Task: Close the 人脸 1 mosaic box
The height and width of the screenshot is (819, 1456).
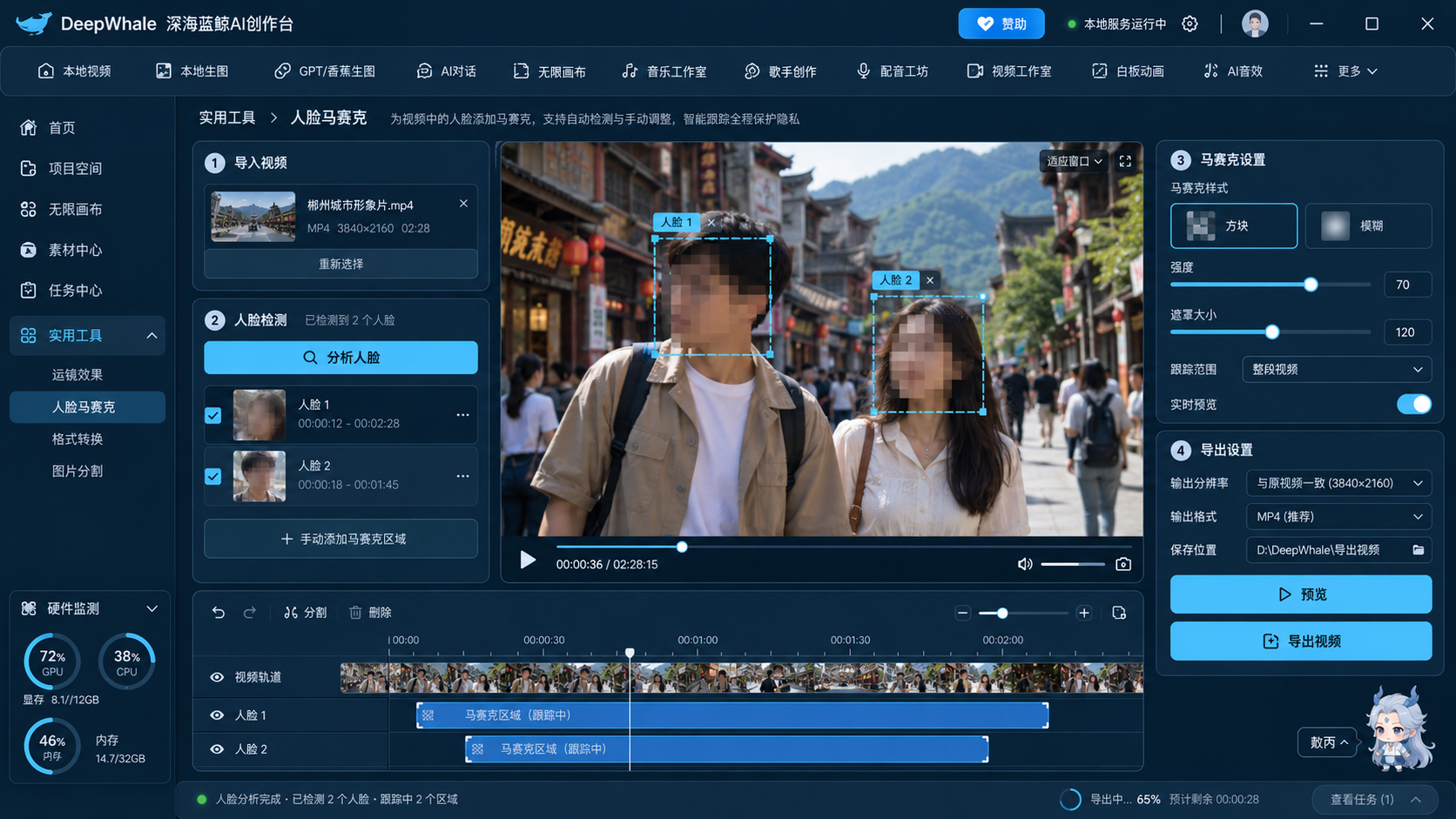Action: [711, 223]
